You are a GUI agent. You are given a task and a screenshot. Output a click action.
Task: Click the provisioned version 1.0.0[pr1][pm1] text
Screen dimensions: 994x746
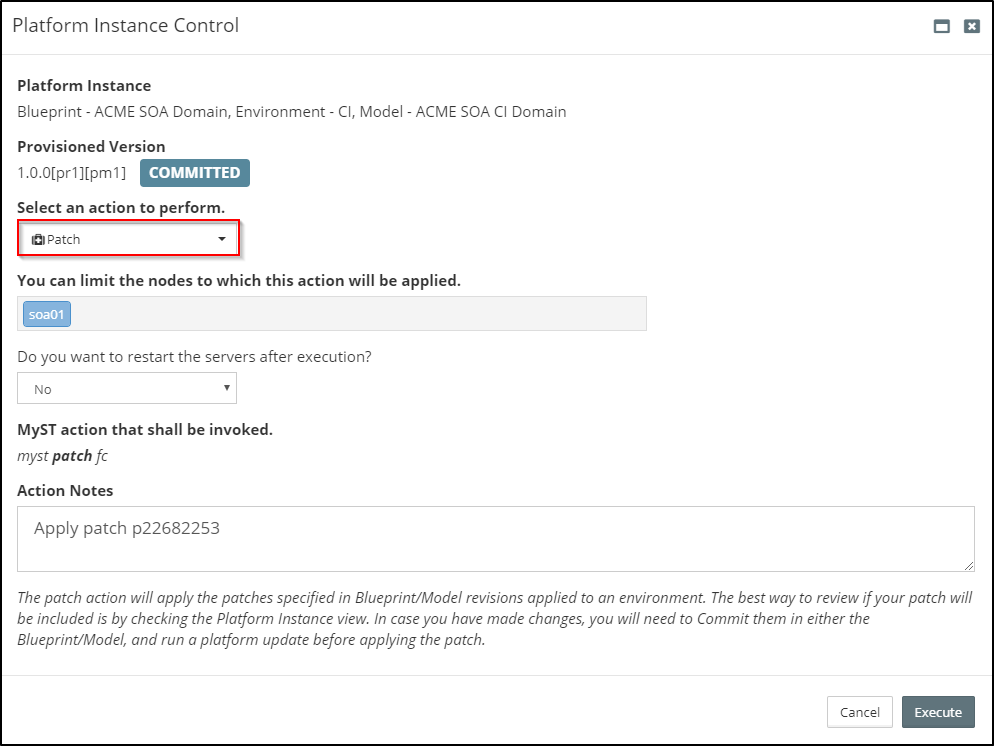pyautogui.click(x=72, y=173)
